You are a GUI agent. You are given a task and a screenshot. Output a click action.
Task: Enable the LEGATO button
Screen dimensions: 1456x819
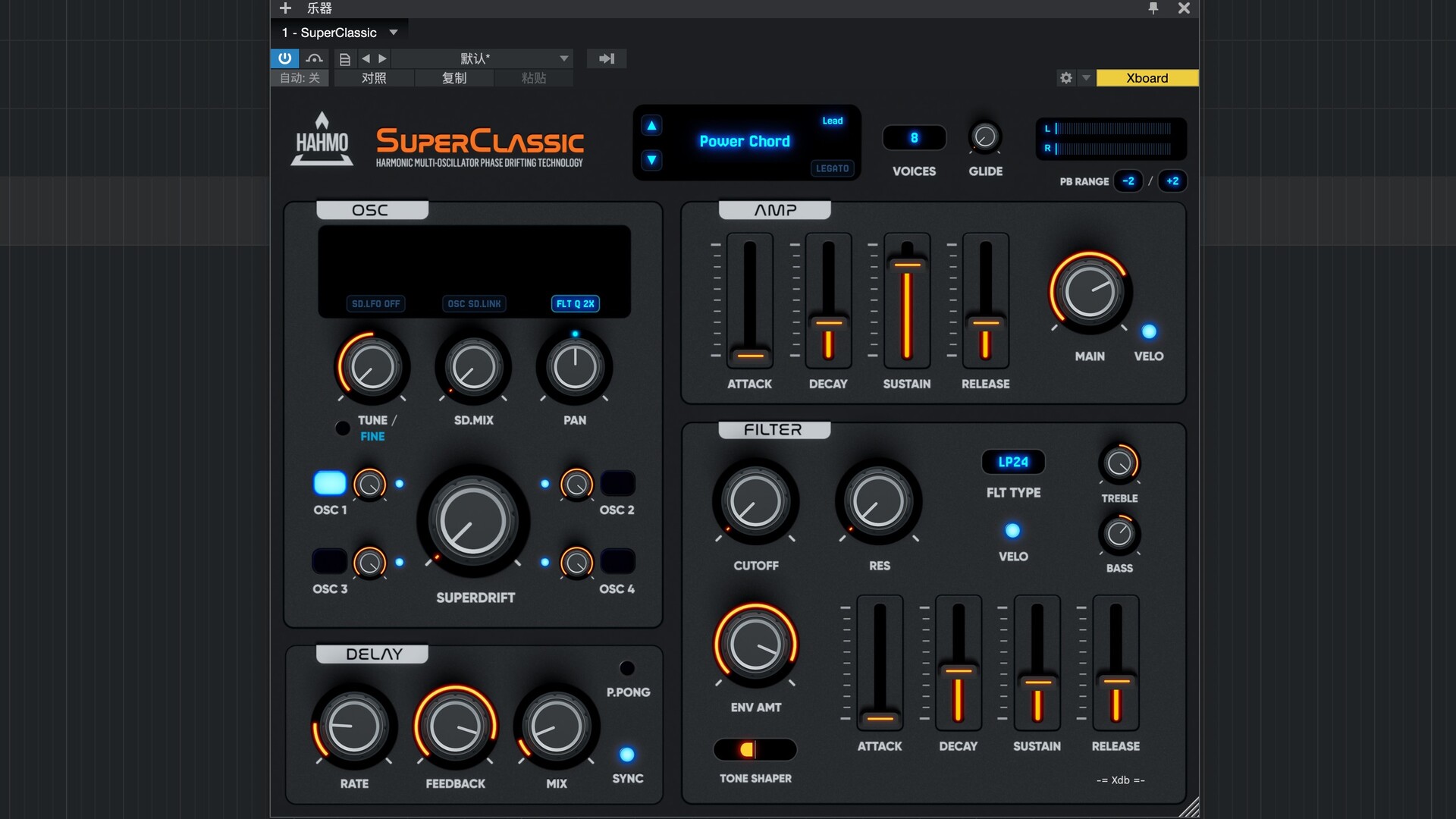(x=832, y=168)
